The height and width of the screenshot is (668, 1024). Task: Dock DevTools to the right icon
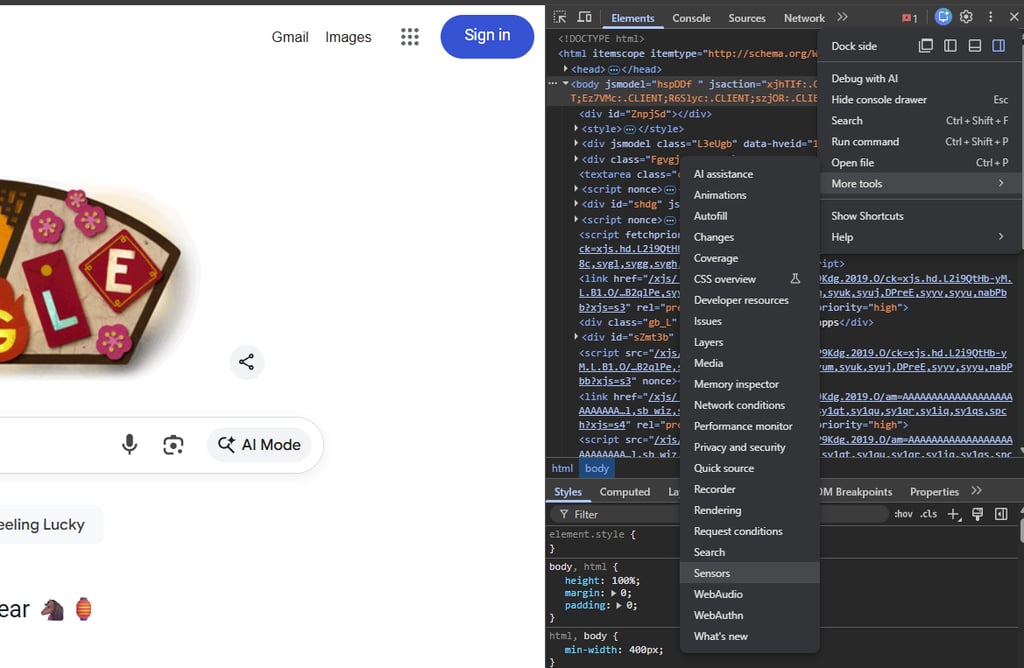(999, 46)
